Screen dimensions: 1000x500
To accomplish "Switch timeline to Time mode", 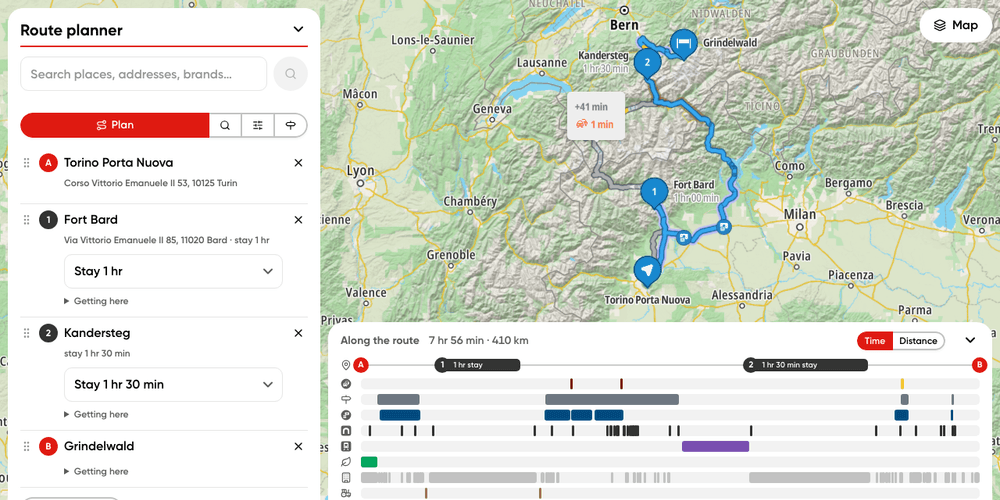I will [874, 341].
